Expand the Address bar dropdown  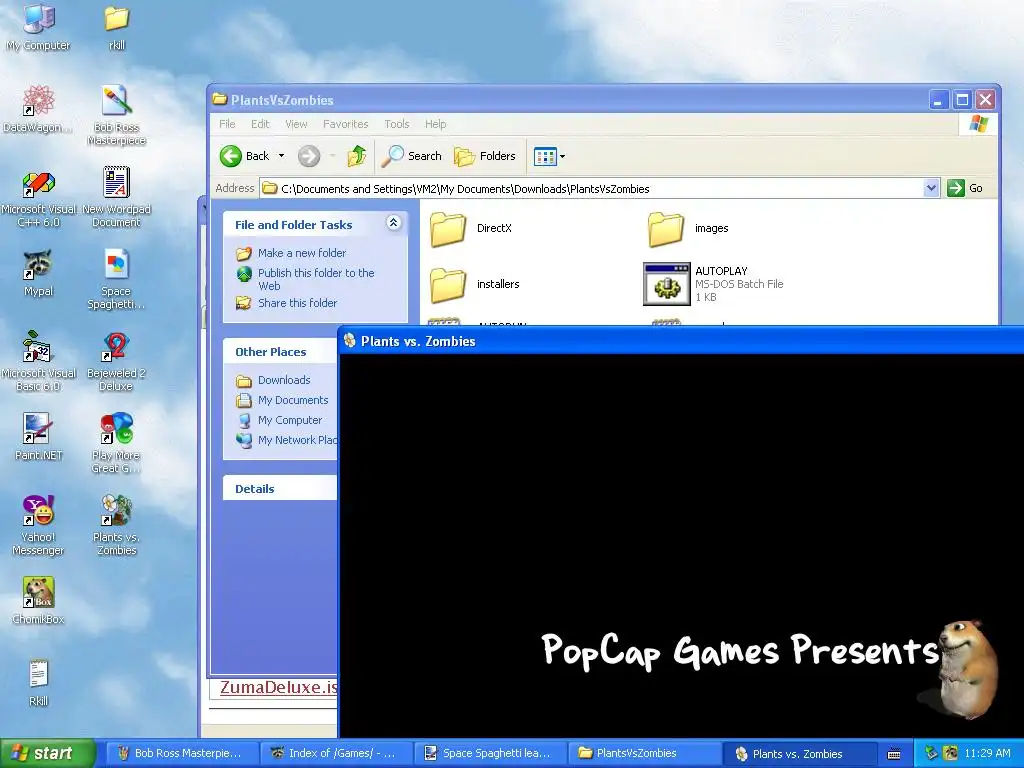pyautogui.click(x=931, y=188)
